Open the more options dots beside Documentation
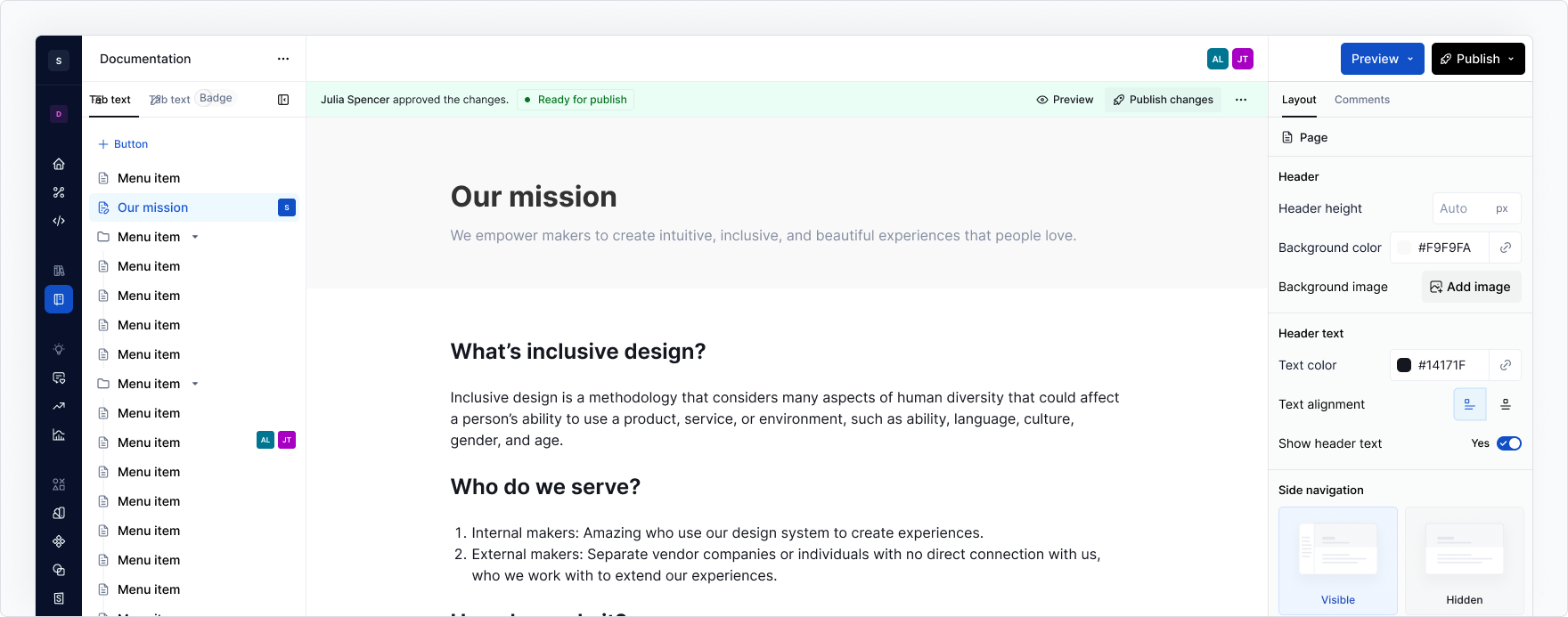The width and height of the screenshot is (1568, 617). click(x=283, y=59)
